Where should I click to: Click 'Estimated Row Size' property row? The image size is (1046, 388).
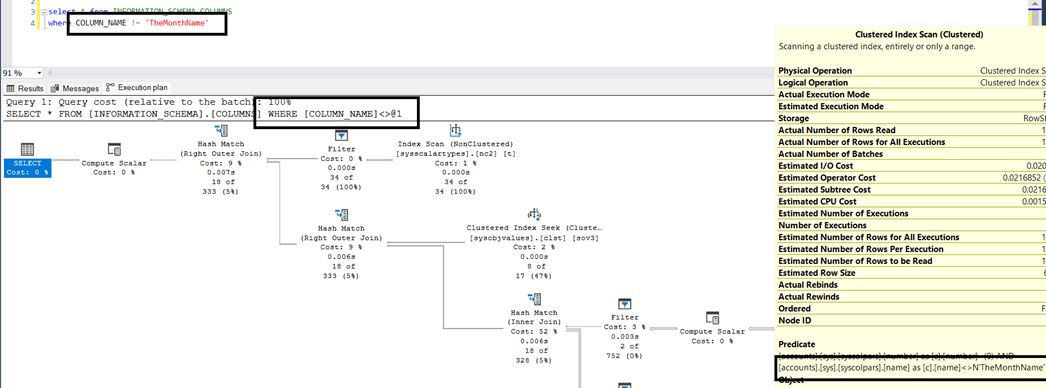click(912, 273)
